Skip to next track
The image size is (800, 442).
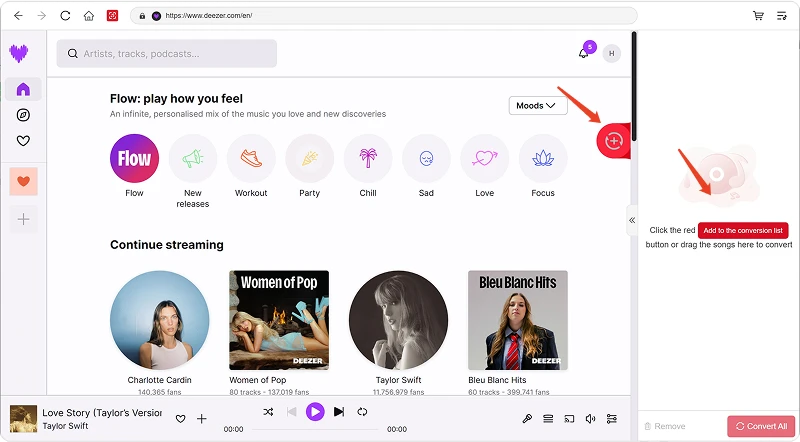click(339, 411)
